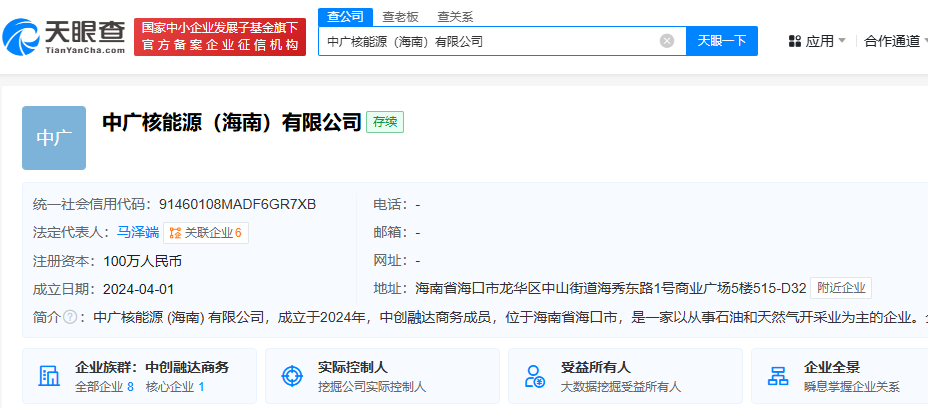
Task: Click registered capital 100万人民币
Action: tap(142, 261)
